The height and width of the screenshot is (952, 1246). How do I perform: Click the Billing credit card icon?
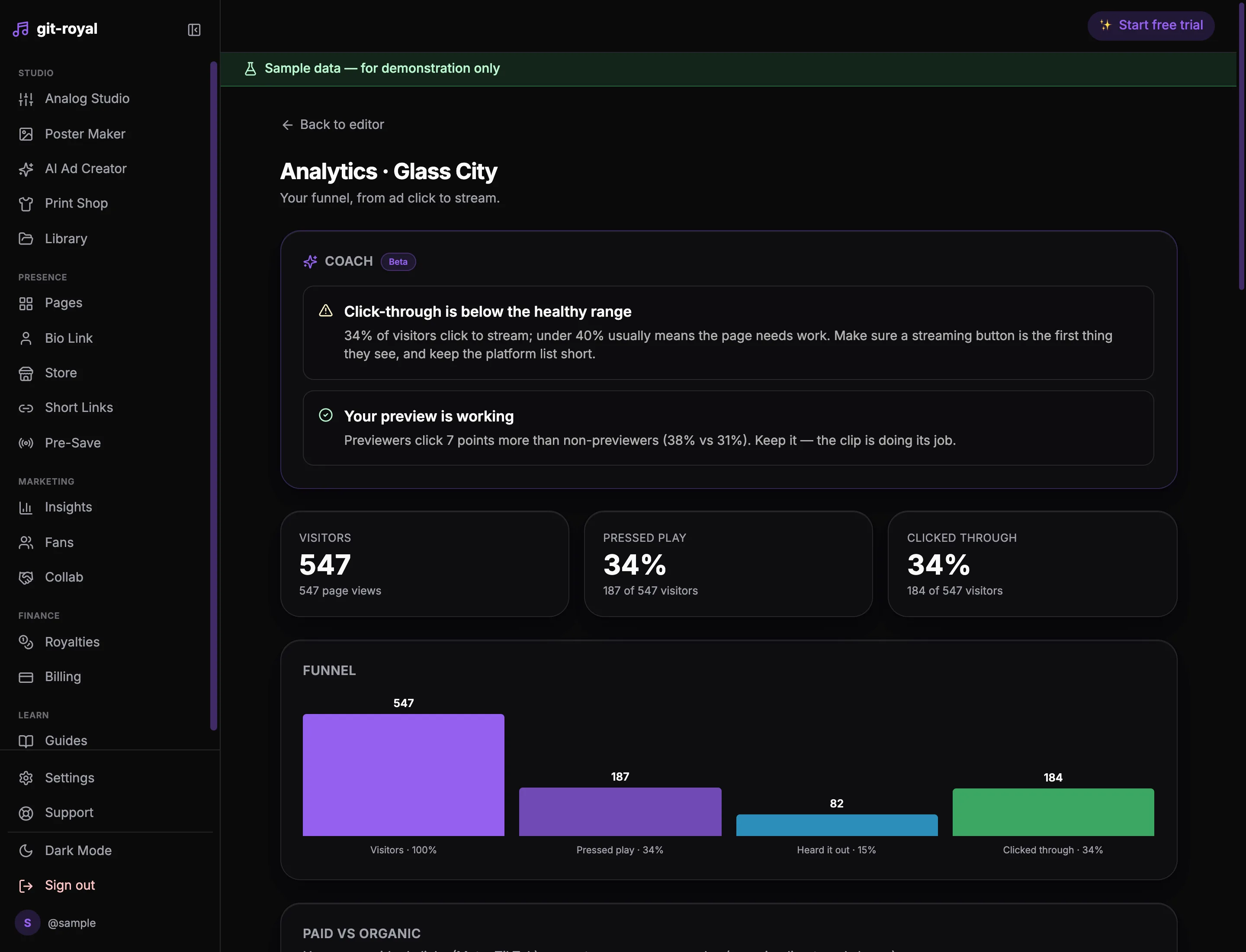click(x=26, y=677)
